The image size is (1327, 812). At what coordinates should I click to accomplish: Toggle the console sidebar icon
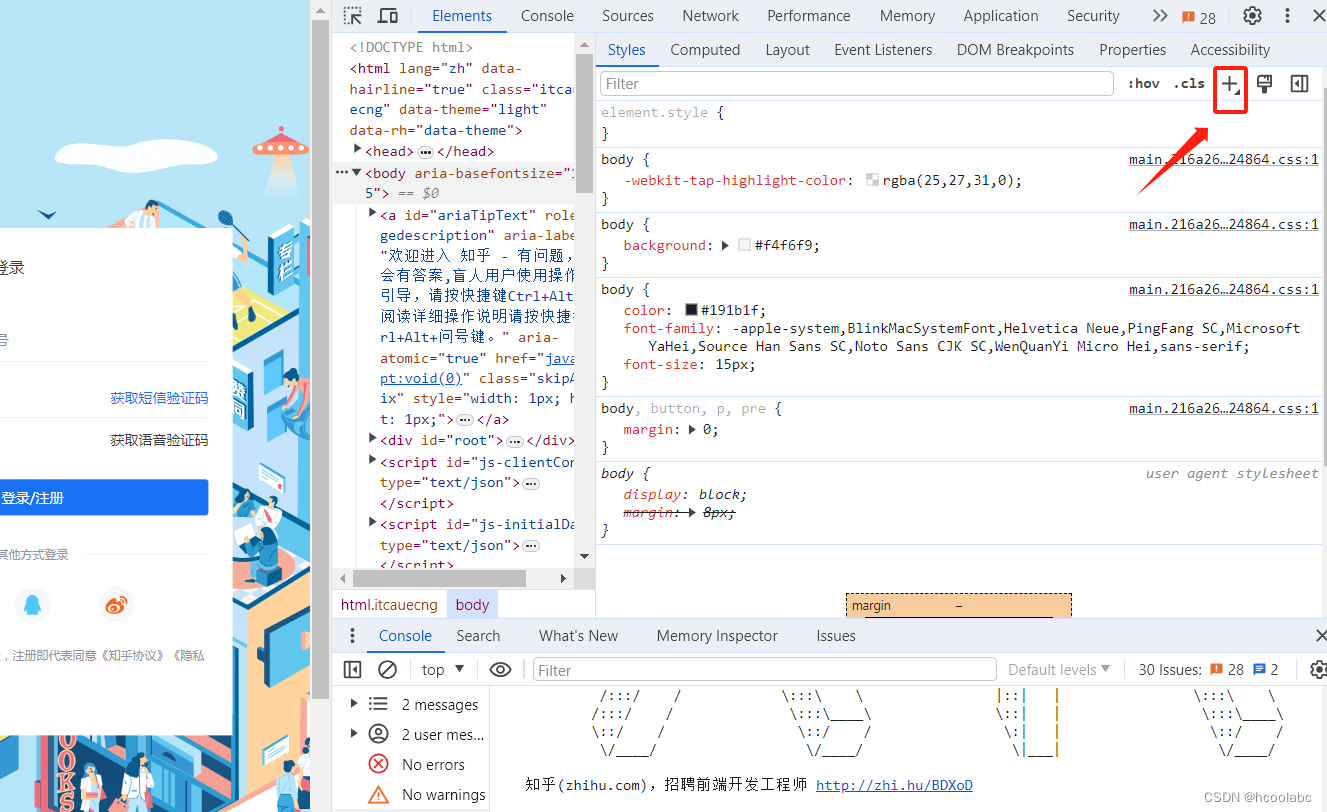[352, 670]
